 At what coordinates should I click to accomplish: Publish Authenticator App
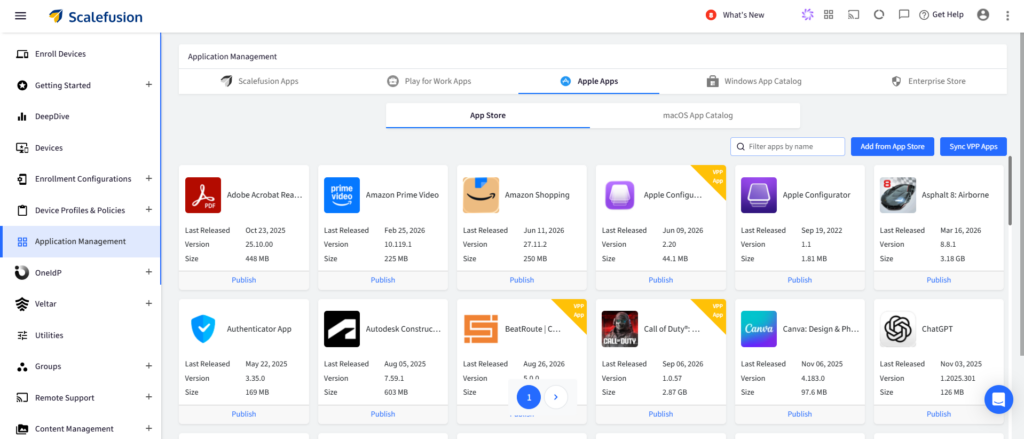244,414
